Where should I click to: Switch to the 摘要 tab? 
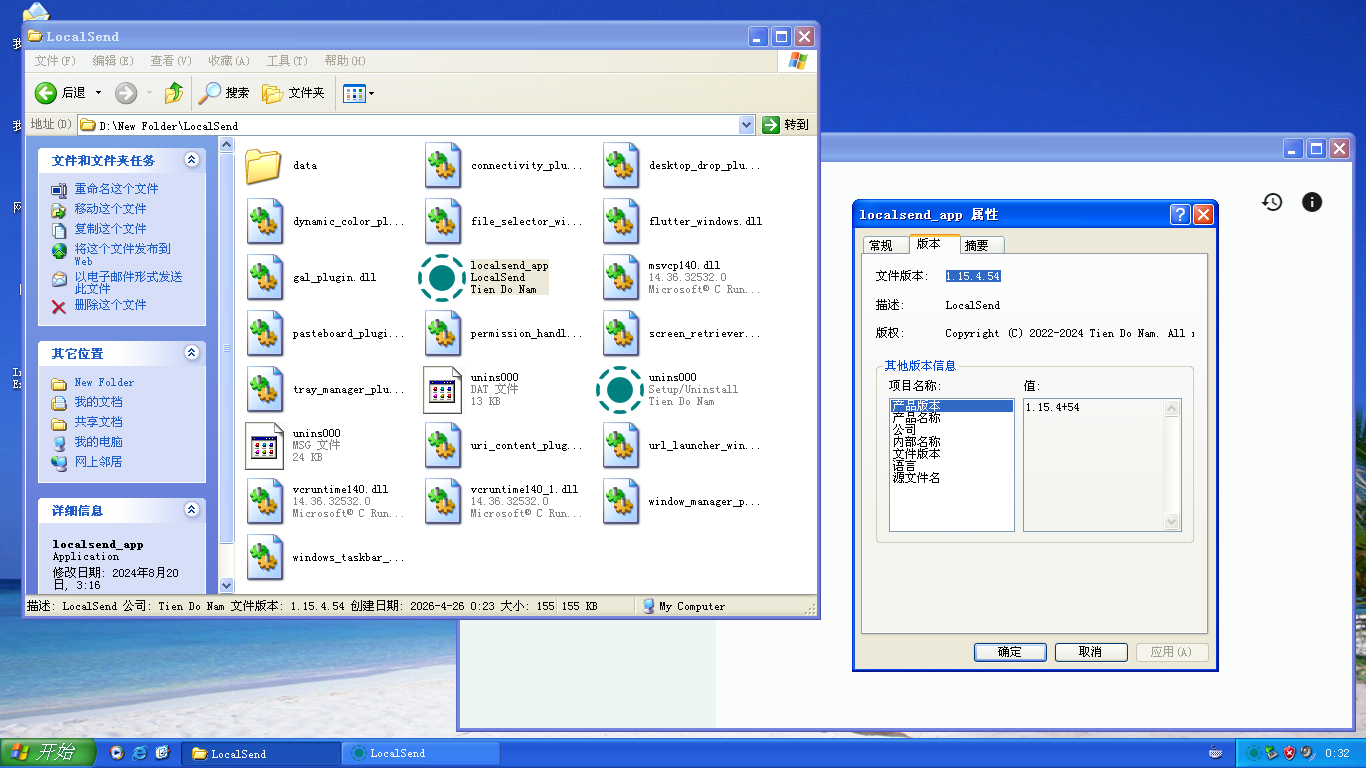pyautogui.click(x=977, y=245)
